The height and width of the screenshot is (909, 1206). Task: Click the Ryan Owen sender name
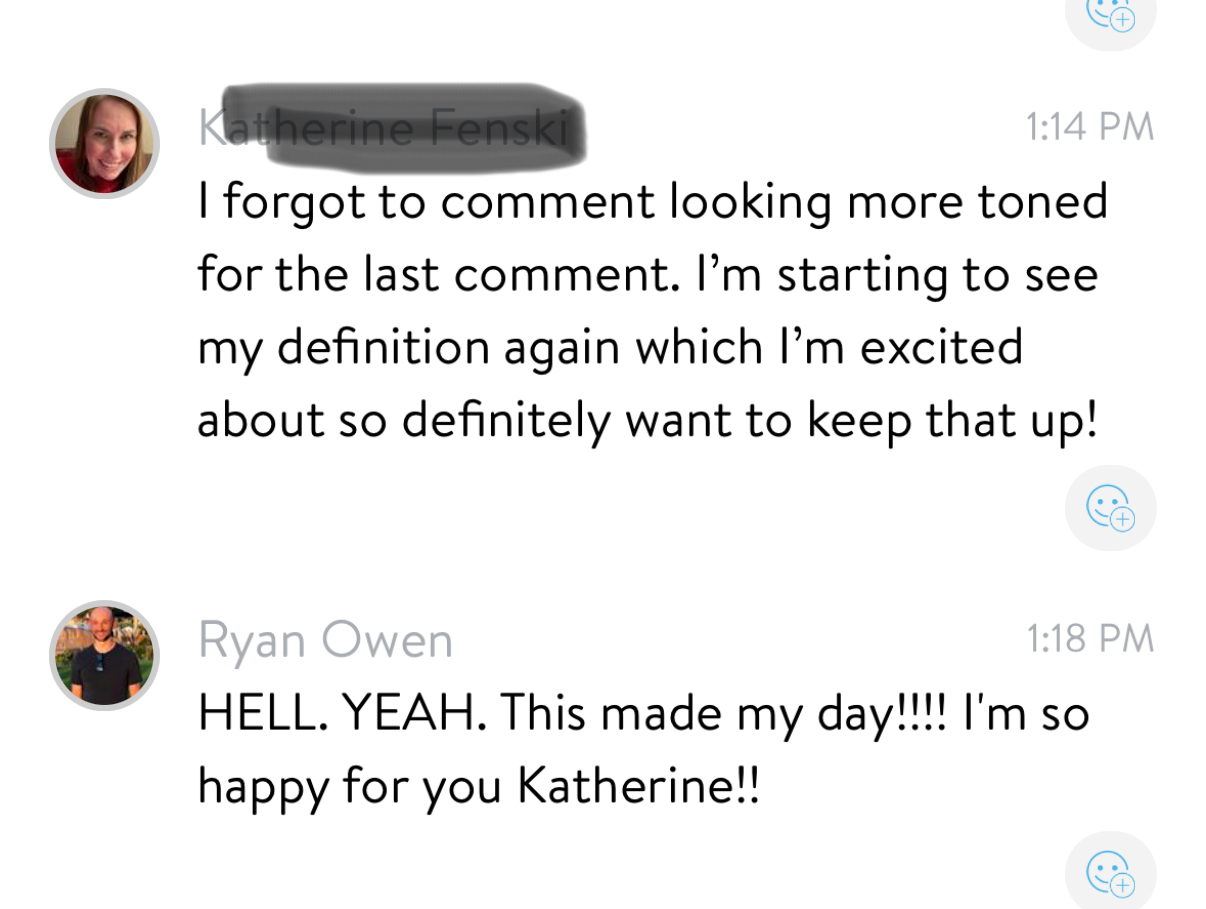click(325, 640)
